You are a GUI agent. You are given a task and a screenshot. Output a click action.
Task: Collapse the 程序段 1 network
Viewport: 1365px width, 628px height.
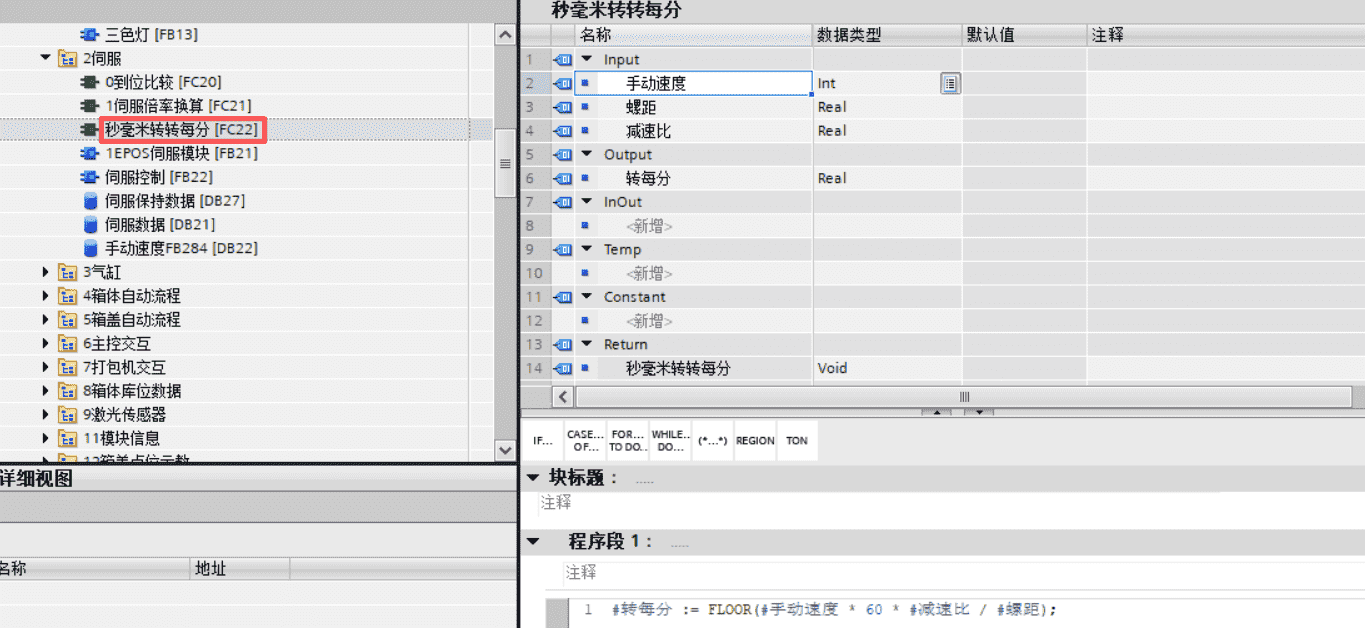[x=533, y=542]
